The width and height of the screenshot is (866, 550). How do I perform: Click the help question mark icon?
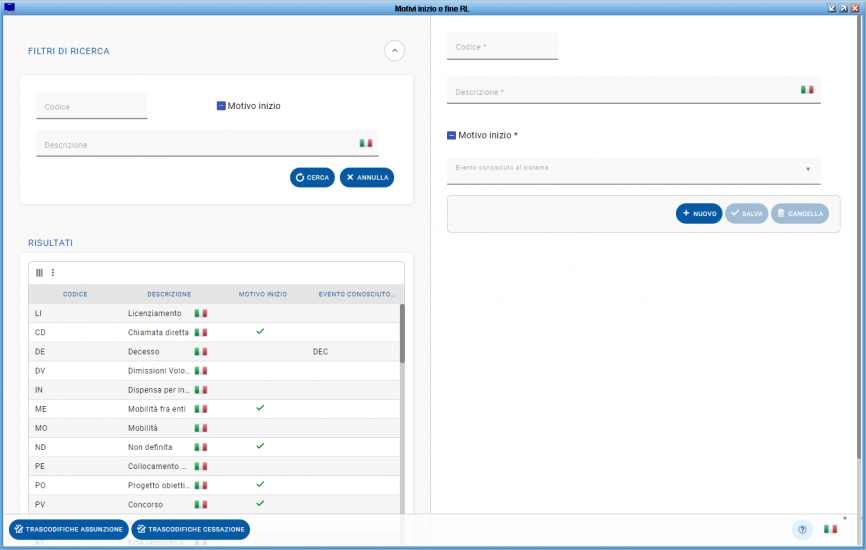(x=802, y=530)
